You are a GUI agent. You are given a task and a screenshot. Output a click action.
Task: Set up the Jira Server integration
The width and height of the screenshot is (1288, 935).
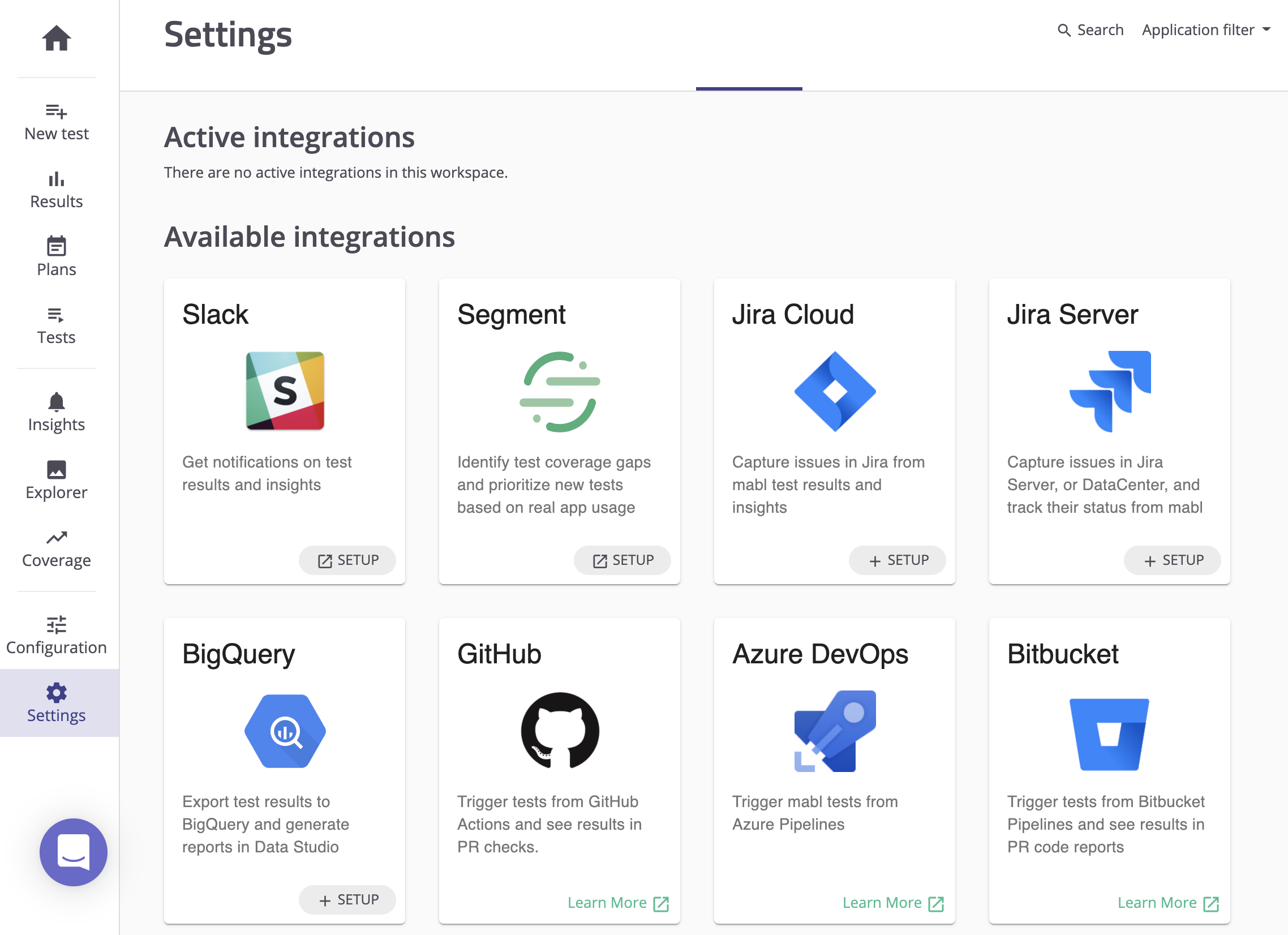click(1172, 560)
